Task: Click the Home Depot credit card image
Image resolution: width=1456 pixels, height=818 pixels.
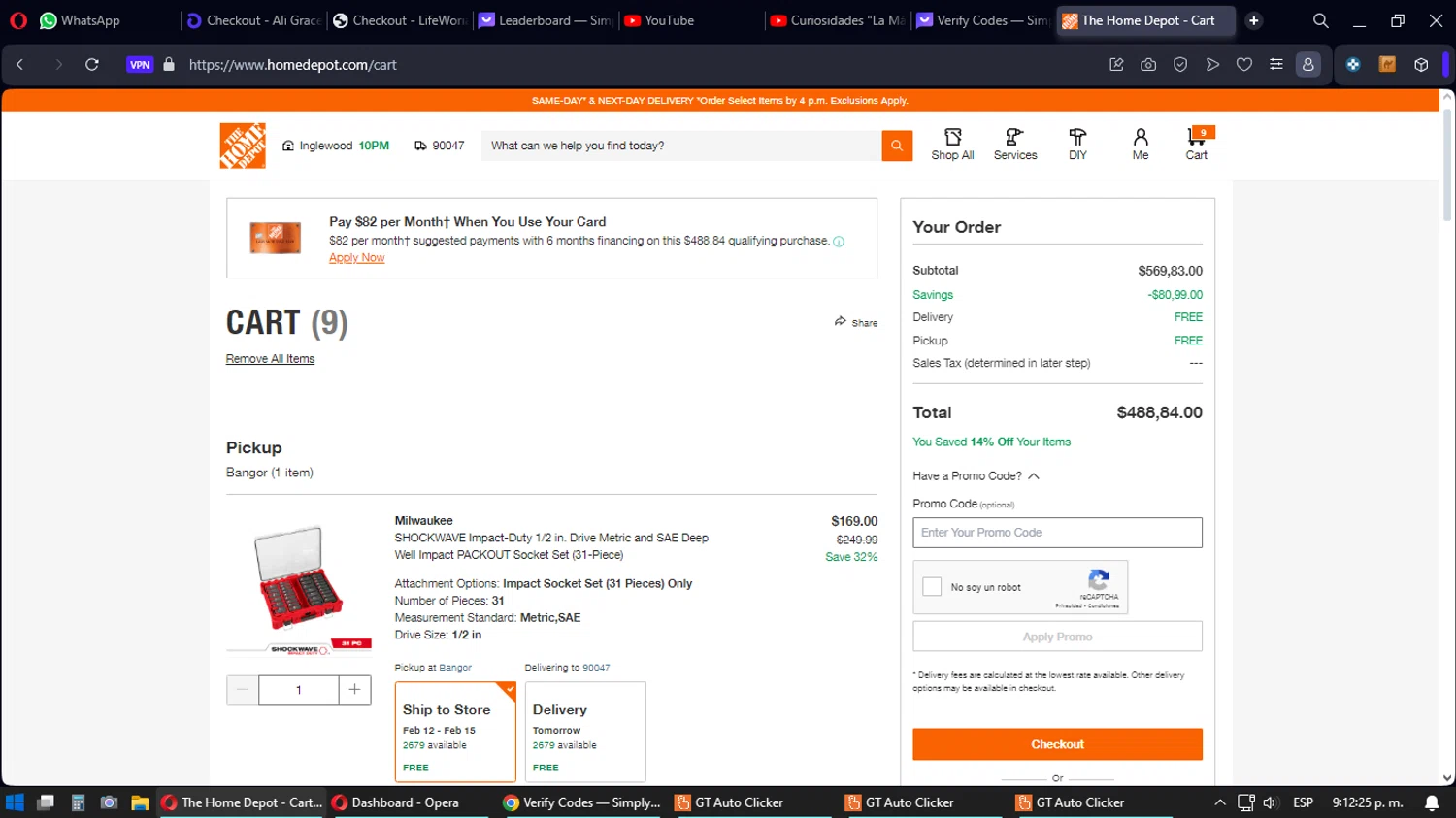Action: [x=276, y=238]
